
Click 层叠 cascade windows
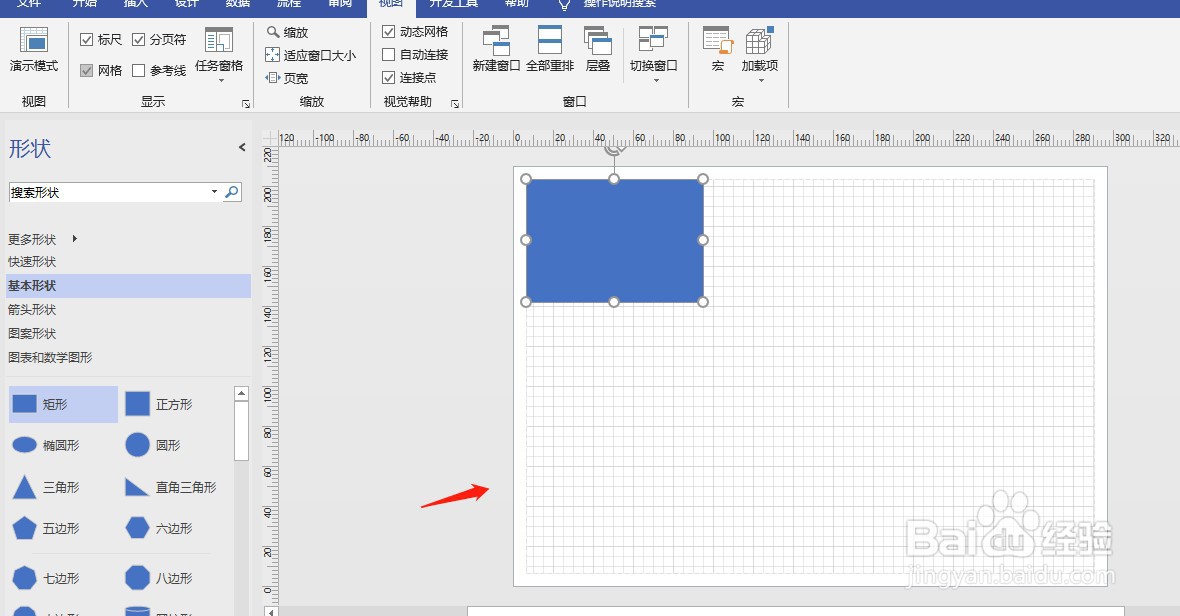click(x=598, y=50)
